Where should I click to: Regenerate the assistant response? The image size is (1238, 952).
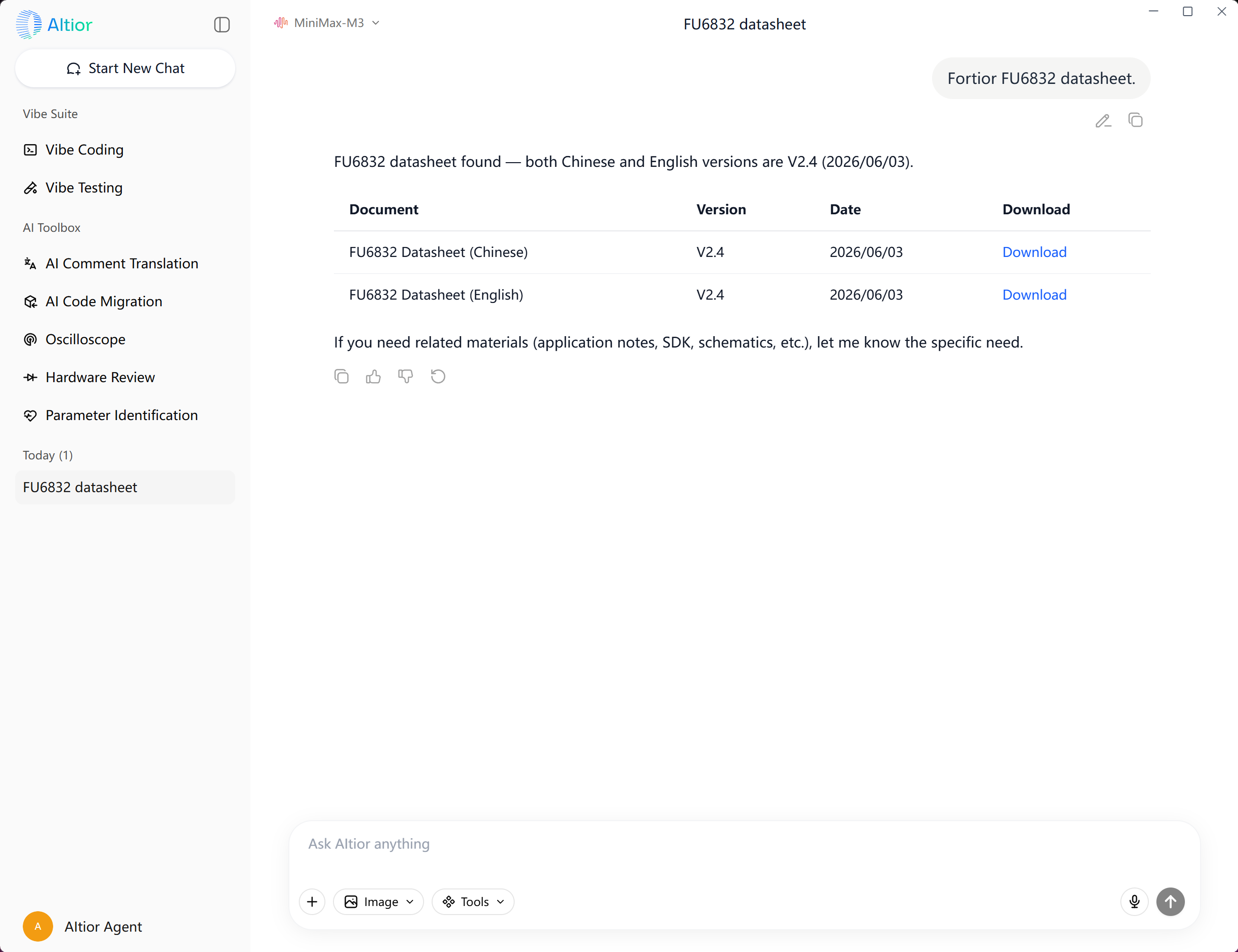coord(438,376)
